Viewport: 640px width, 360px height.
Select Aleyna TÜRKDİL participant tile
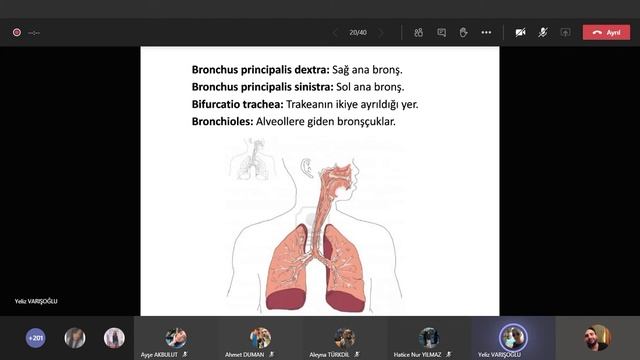point(344,338)
